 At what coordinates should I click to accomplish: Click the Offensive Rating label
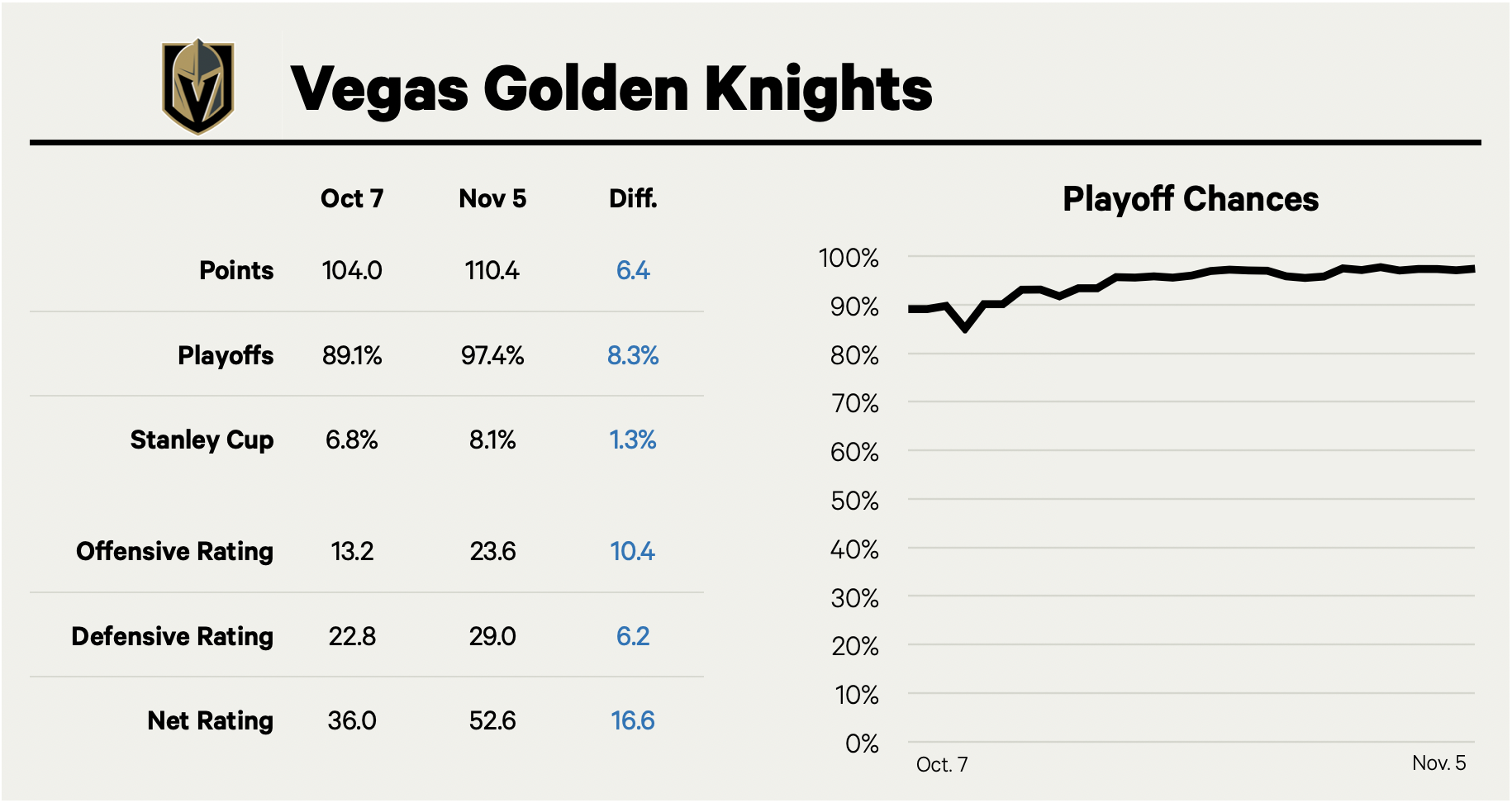click(174, 551)
